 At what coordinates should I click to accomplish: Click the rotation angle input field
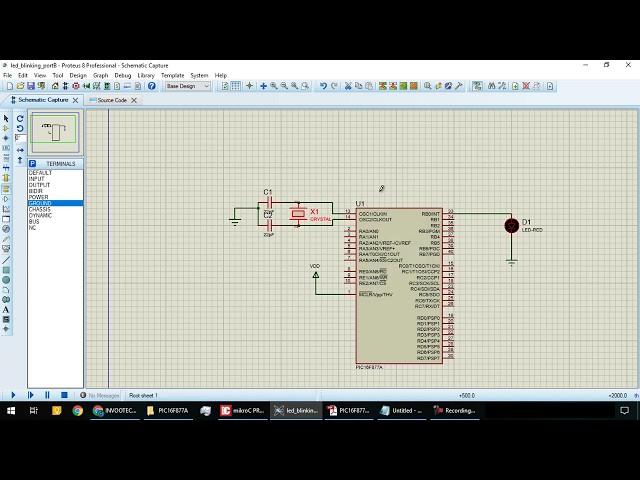tap(20, 138)
